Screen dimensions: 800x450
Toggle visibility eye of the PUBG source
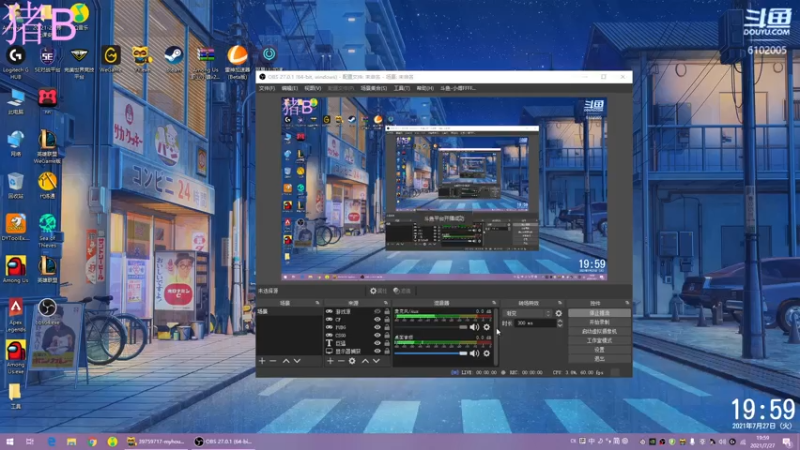coord(378,327)
